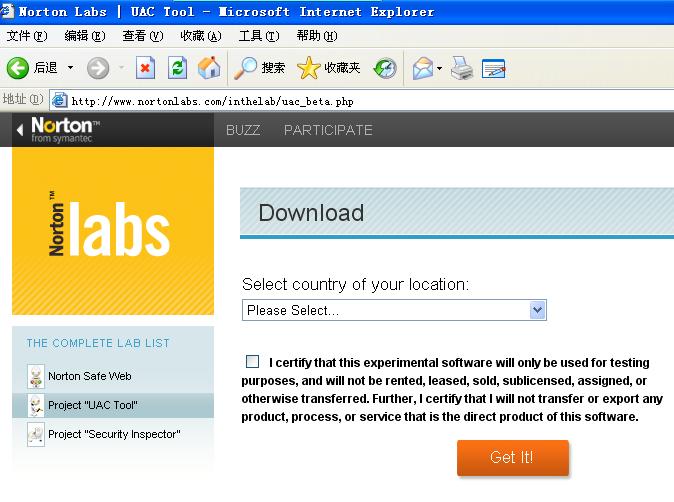
Task: Click the Print printer icon
Action: tap(462, 68)
